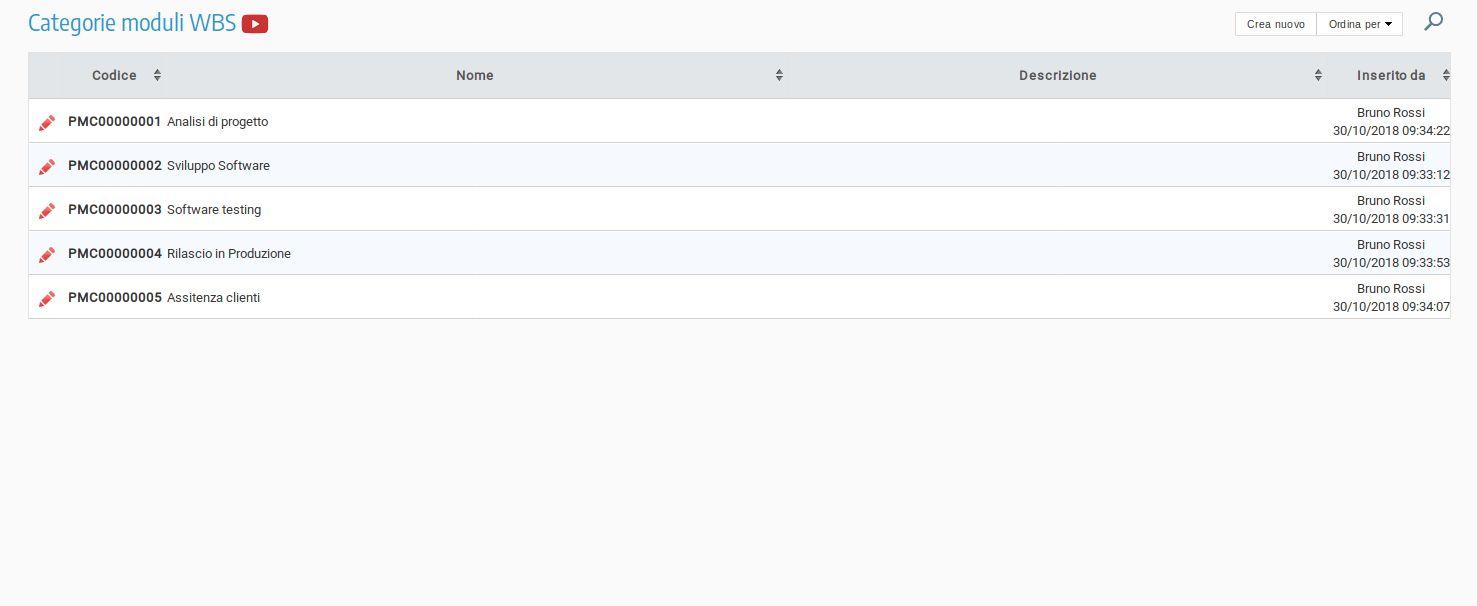Open the YouTube video tutorial icon
The width and height of the screenshot is (1477, 606).
(255, 24)
